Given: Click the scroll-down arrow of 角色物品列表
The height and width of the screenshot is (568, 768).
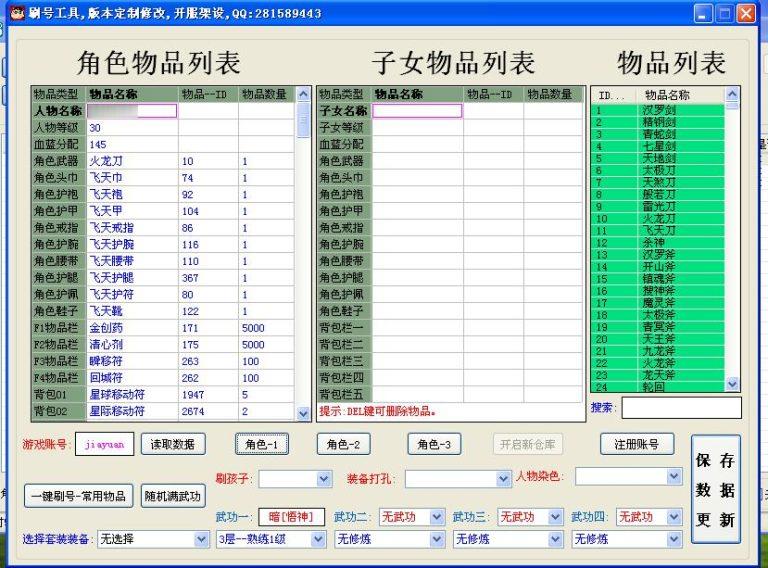Looking at the screenshot, I should [x=304, y=412].
